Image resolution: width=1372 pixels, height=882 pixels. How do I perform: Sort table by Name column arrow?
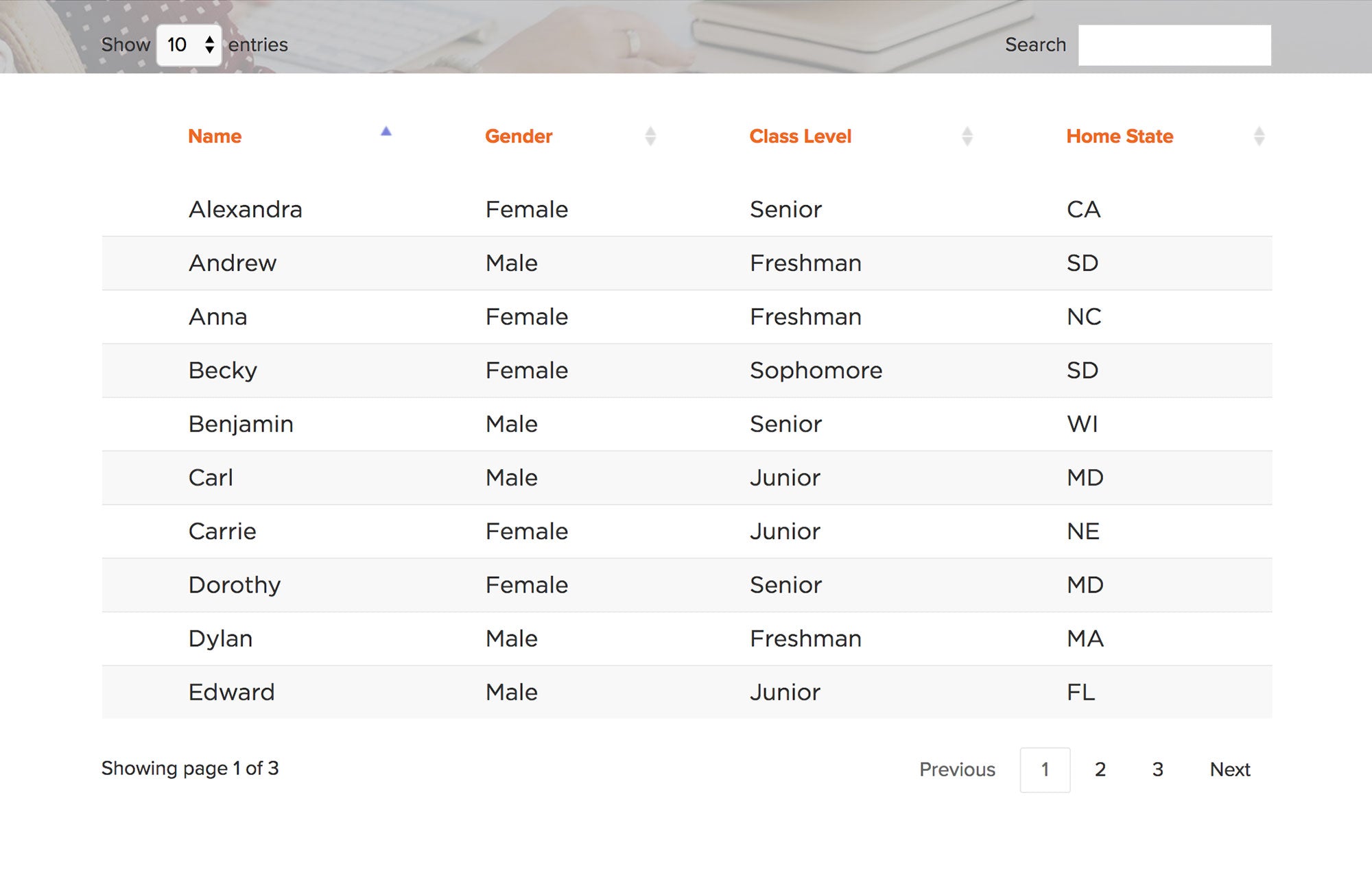point(386,131)
